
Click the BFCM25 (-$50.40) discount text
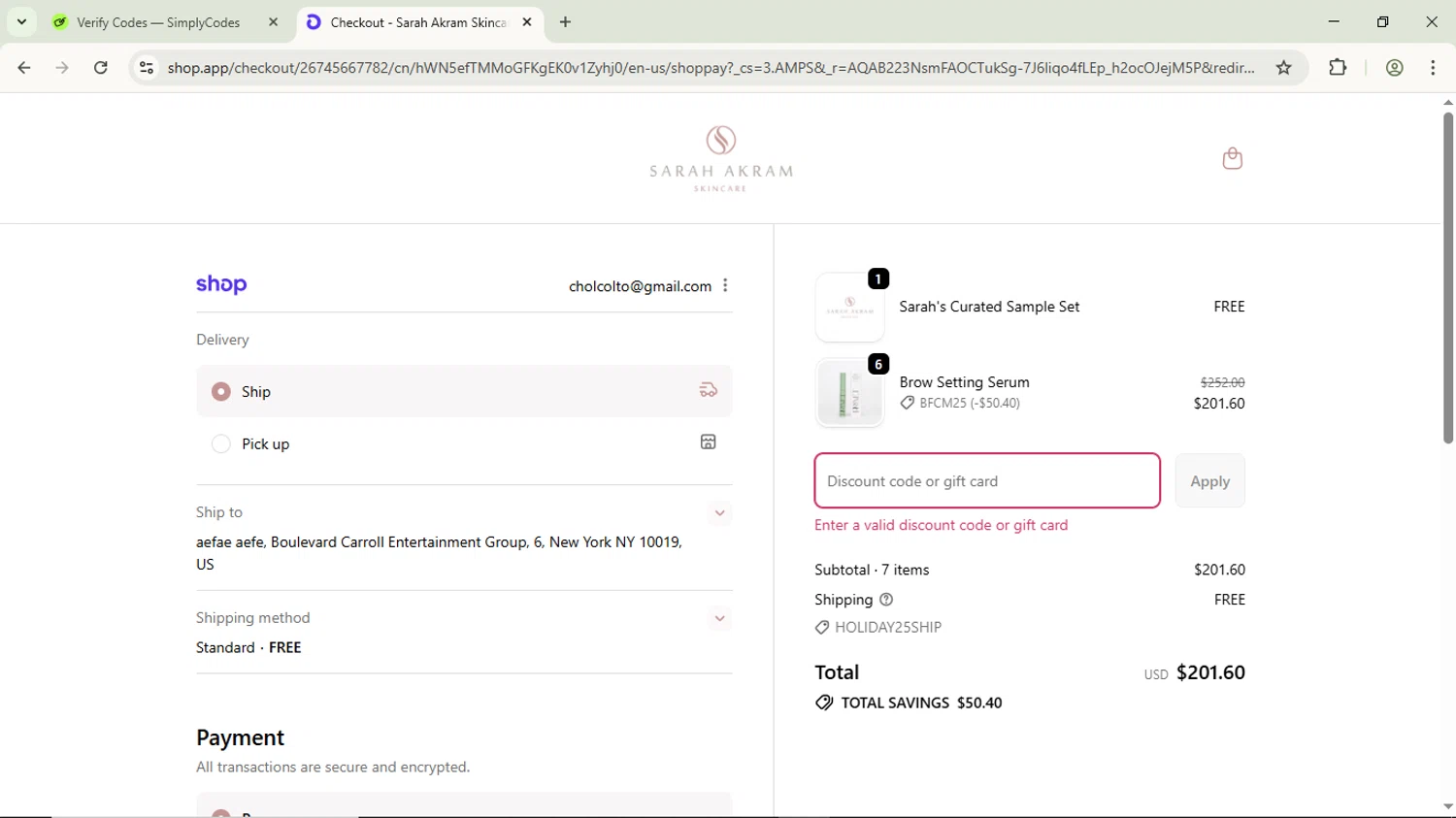click(x=970, y=403)
